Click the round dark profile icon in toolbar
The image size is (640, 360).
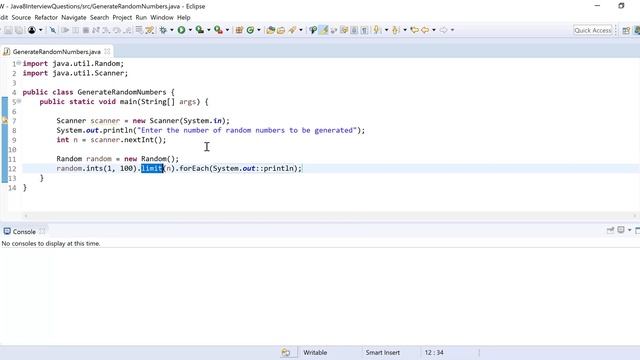[31, 30]
